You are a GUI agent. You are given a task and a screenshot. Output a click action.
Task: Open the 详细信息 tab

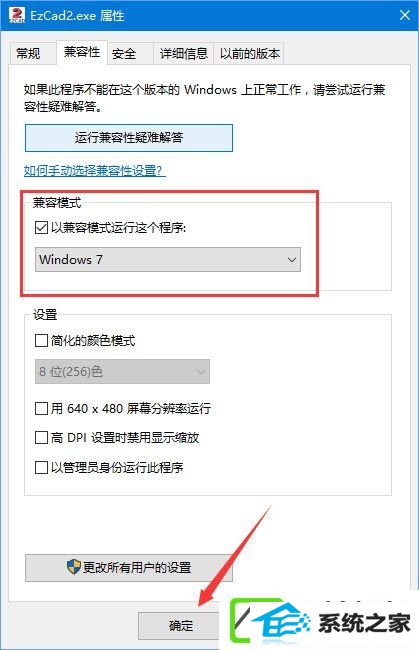(x=184, y=53)
